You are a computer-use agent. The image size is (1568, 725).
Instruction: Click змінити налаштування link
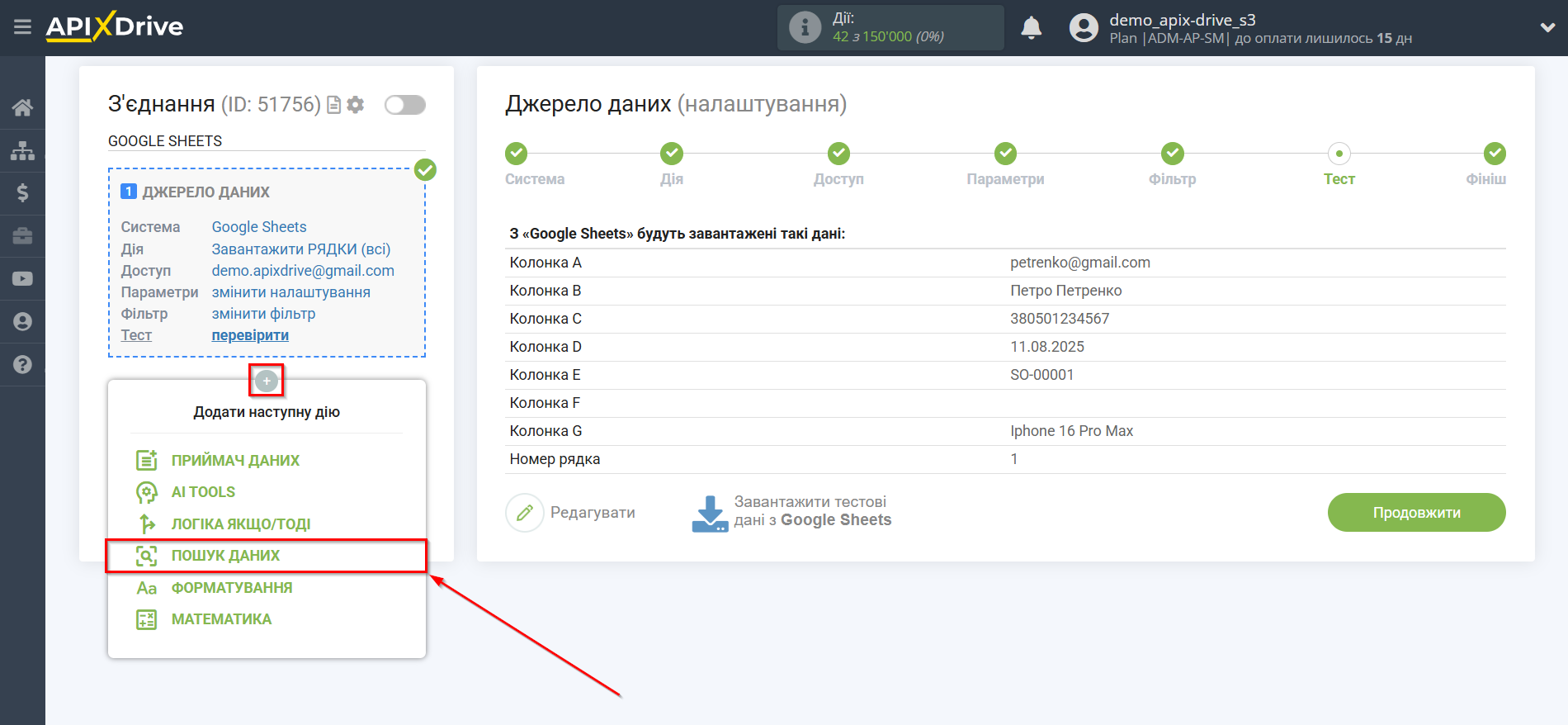(x=290, y=291)
